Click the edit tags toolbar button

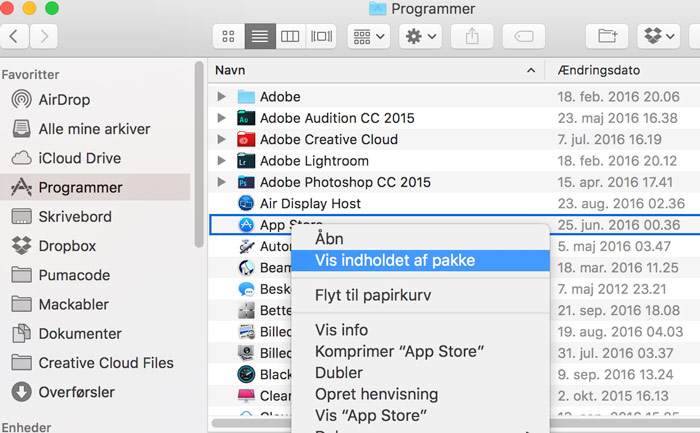tap(524, 36)
